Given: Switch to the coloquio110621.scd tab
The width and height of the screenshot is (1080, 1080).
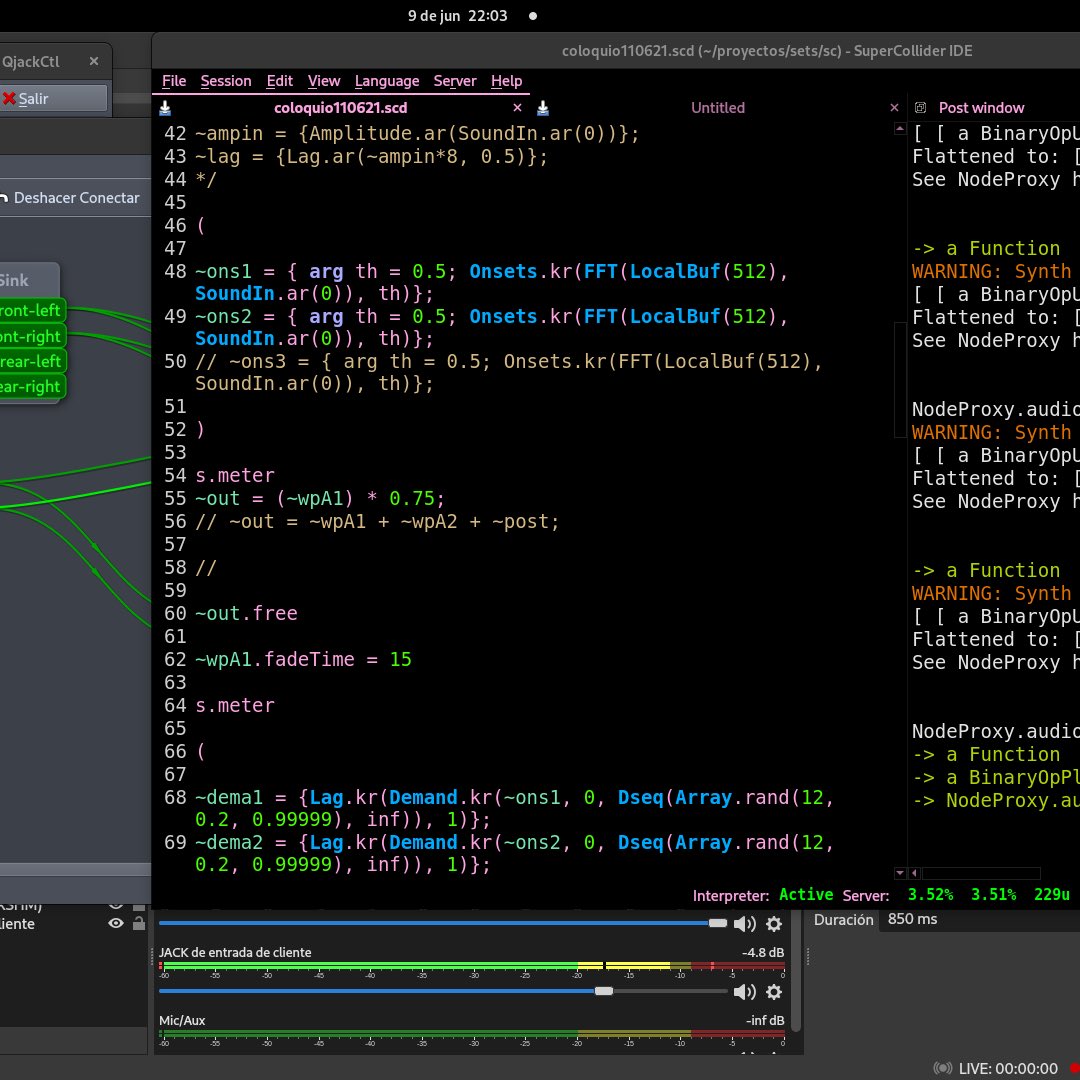Looking at the screenshot, I should pos(340,108).
